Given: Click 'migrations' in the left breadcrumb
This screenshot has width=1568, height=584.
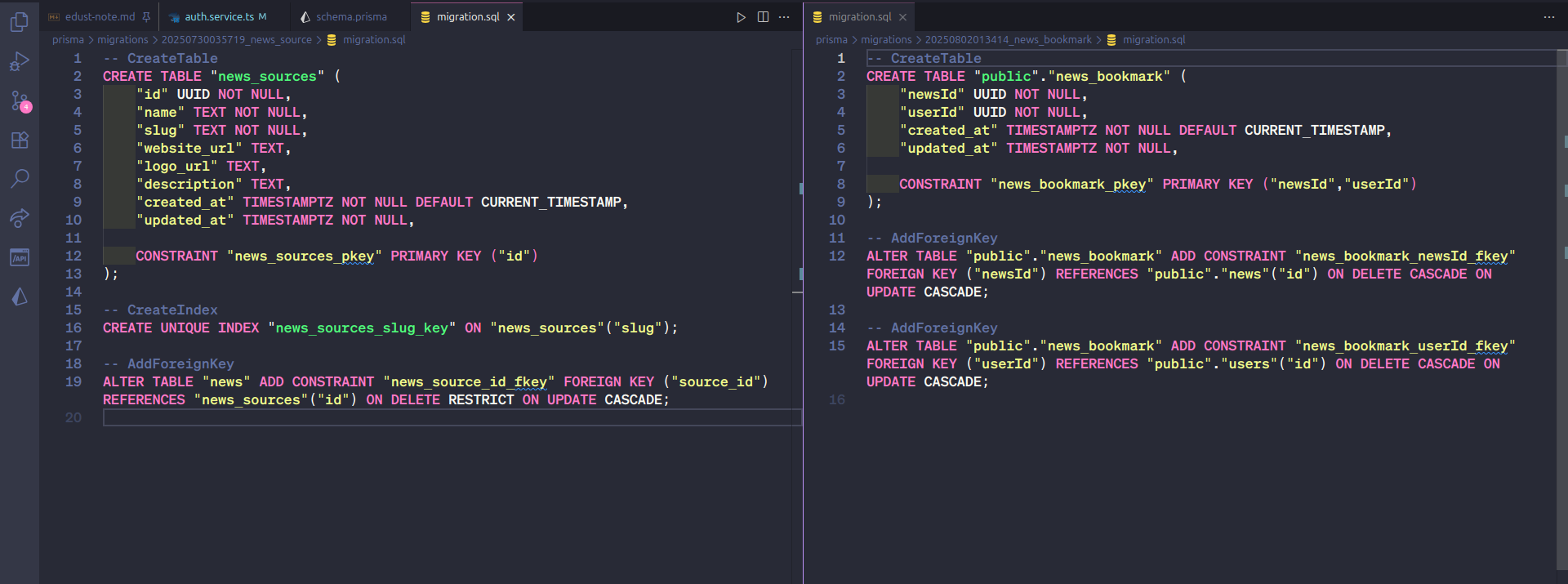Looking at the screenshot, I should (x=122, y=40).
